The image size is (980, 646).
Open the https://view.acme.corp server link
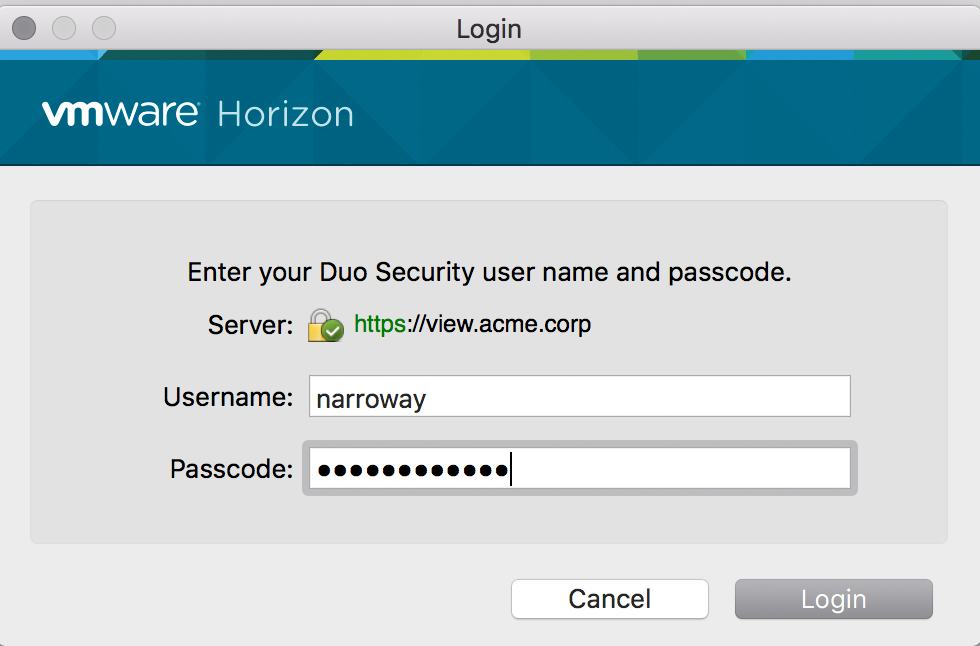point(471,323)
